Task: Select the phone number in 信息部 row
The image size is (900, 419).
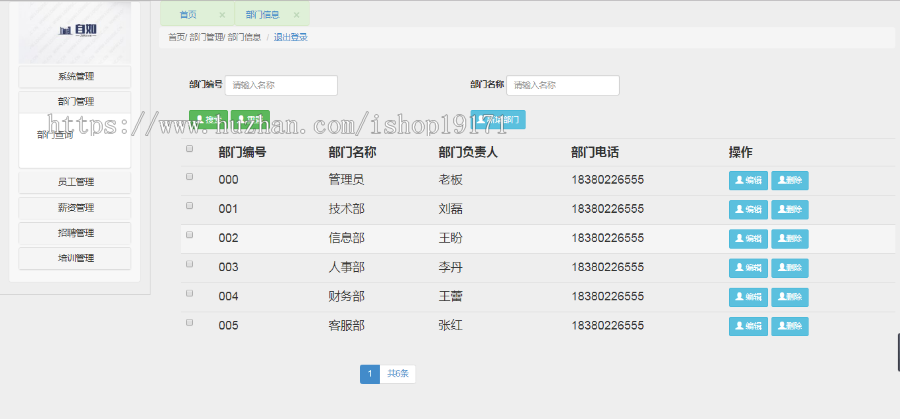Action: 607,238
